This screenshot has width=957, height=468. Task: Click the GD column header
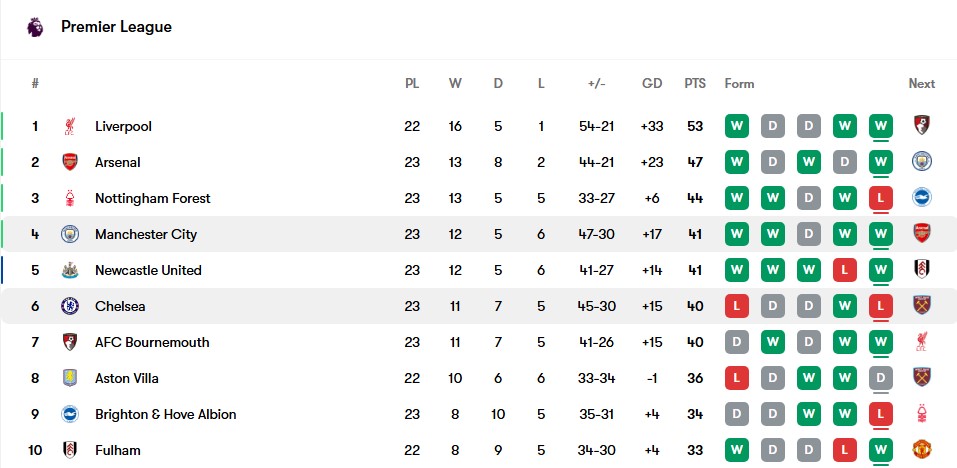(652, 84)
